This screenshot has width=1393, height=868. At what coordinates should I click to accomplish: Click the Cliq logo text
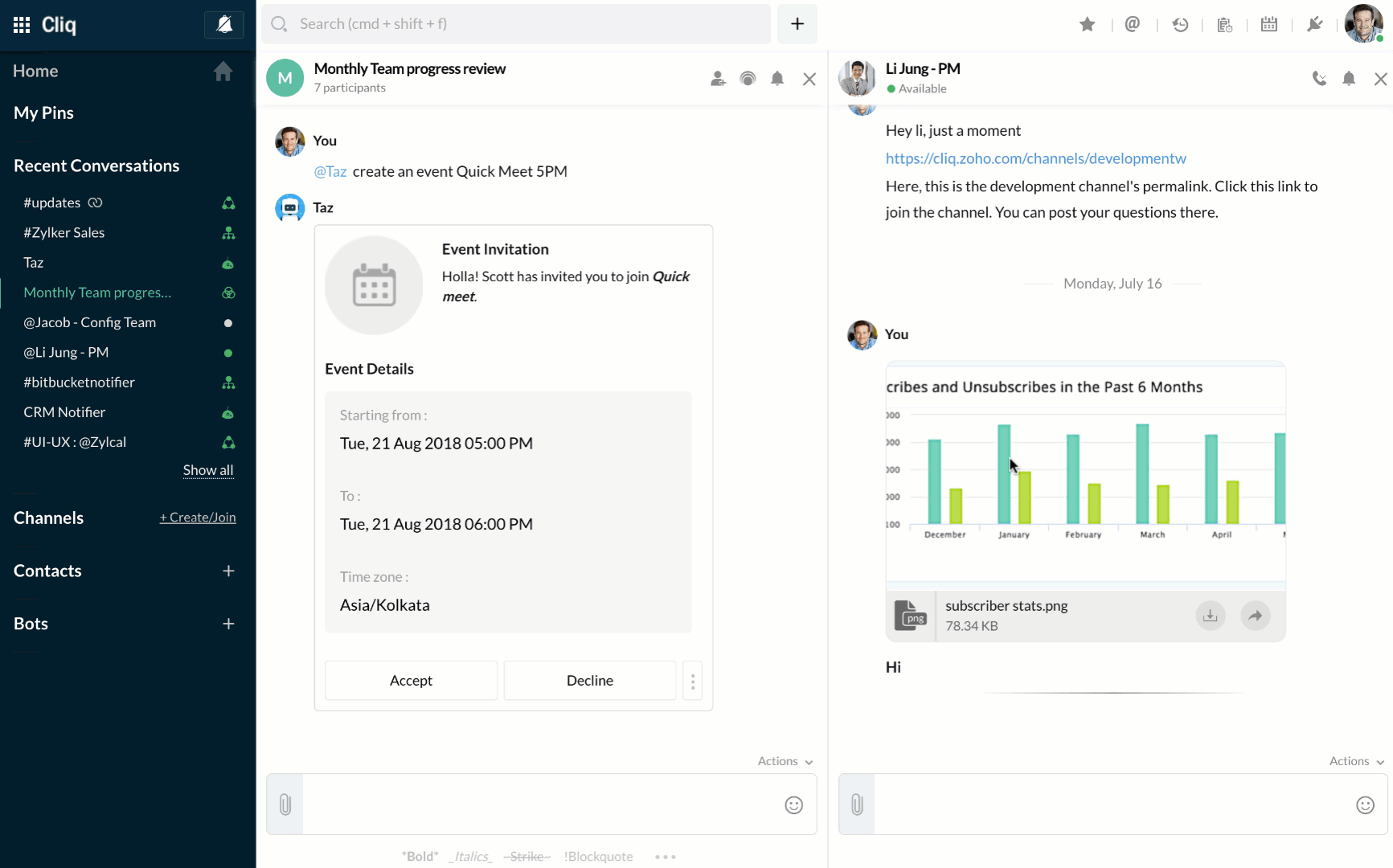point(59,25)
